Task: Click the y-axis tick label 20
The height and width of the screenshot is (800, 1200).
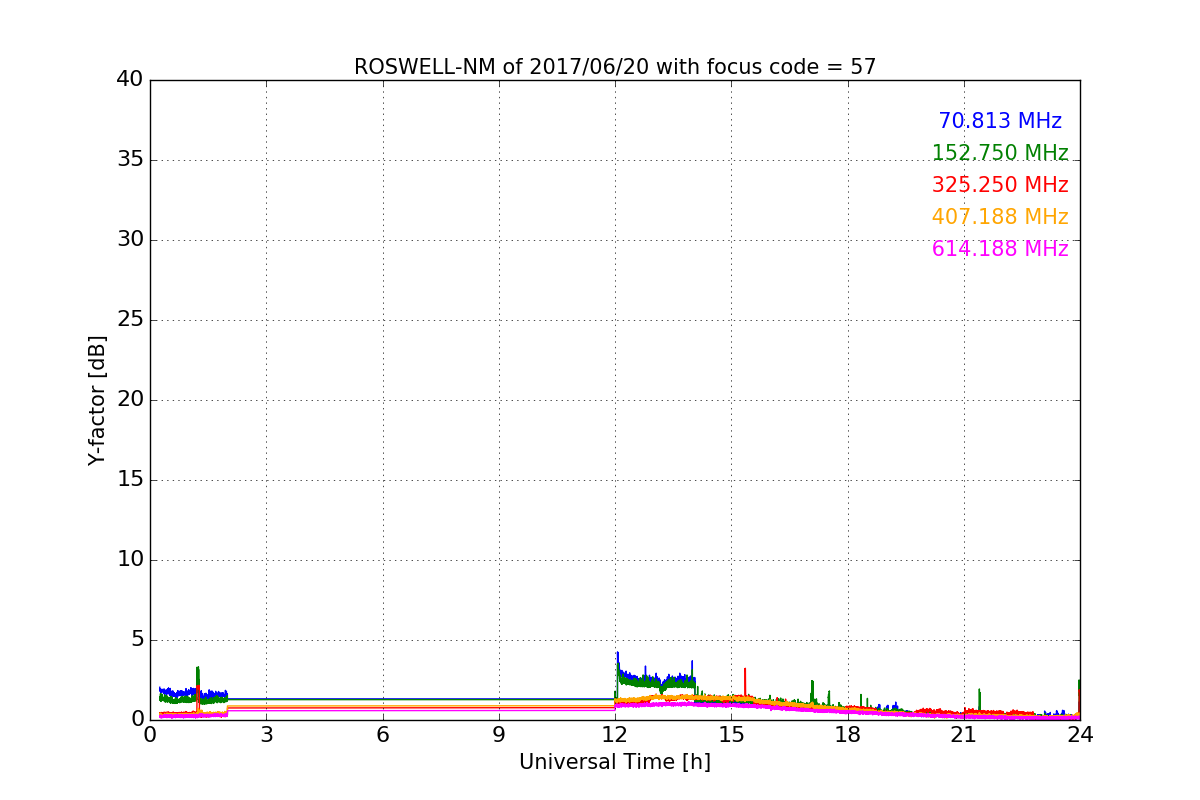Action: click(130, 400)
